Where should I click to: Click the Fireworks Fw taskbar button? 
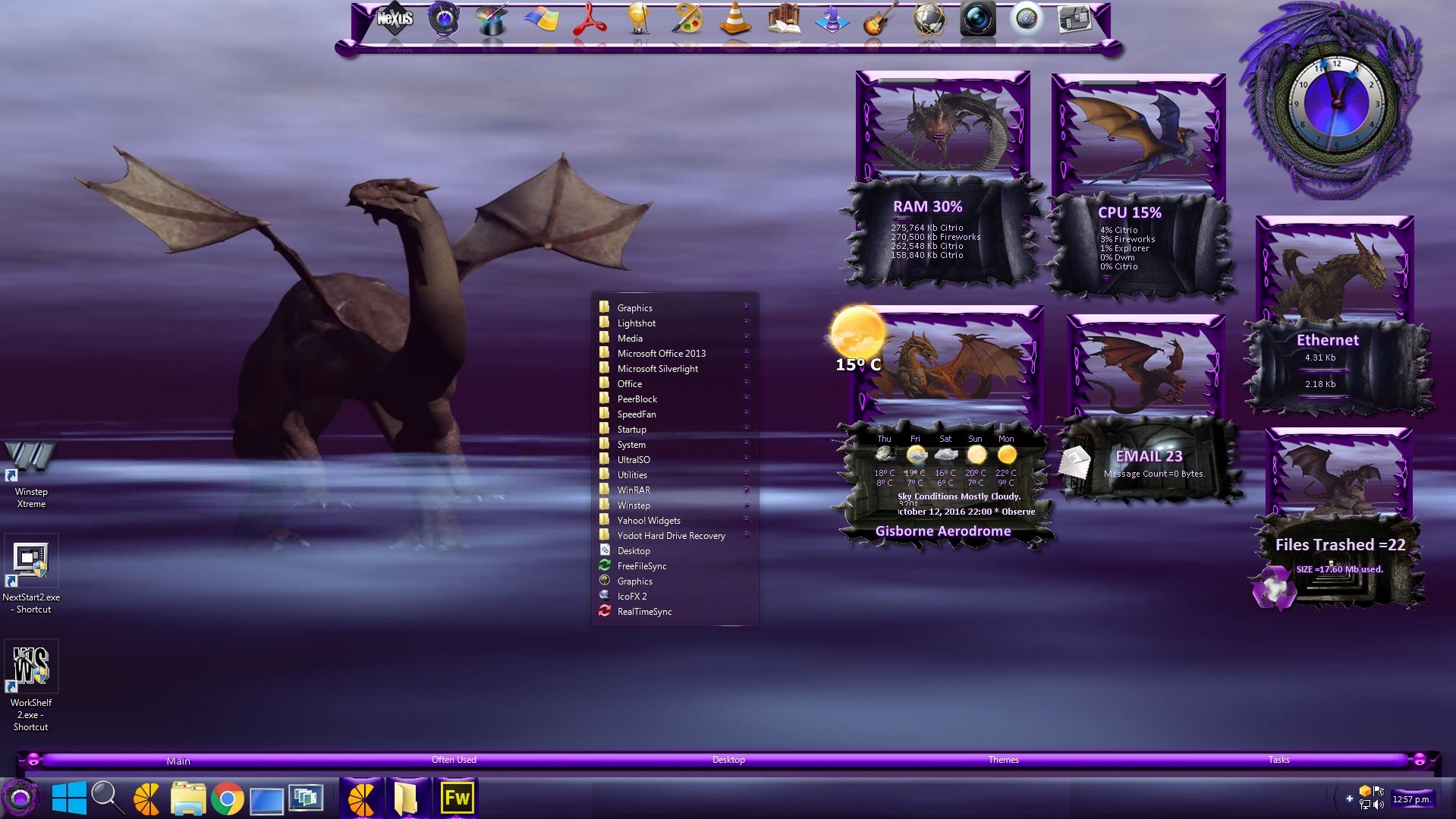tap(457, 799)
